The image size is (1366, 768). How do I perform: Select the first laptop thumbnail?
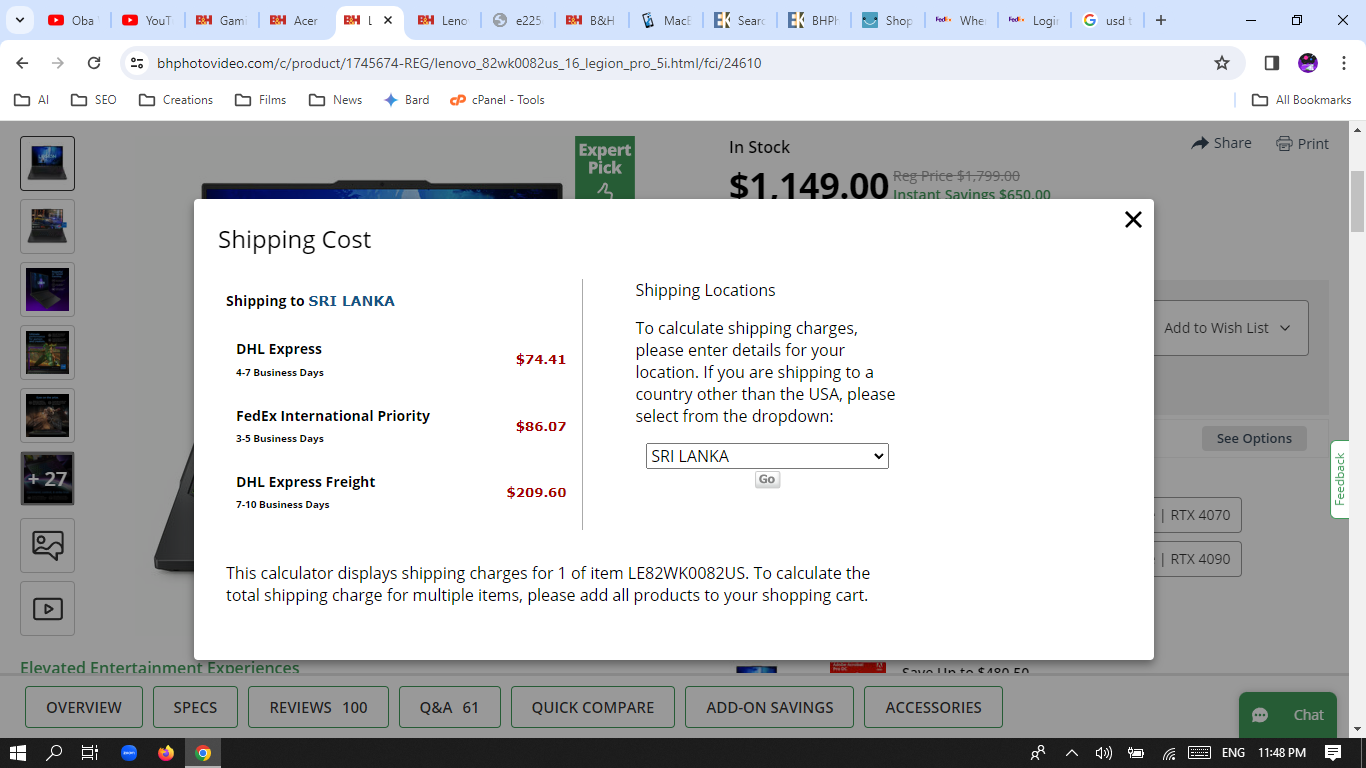click(48, 163)
